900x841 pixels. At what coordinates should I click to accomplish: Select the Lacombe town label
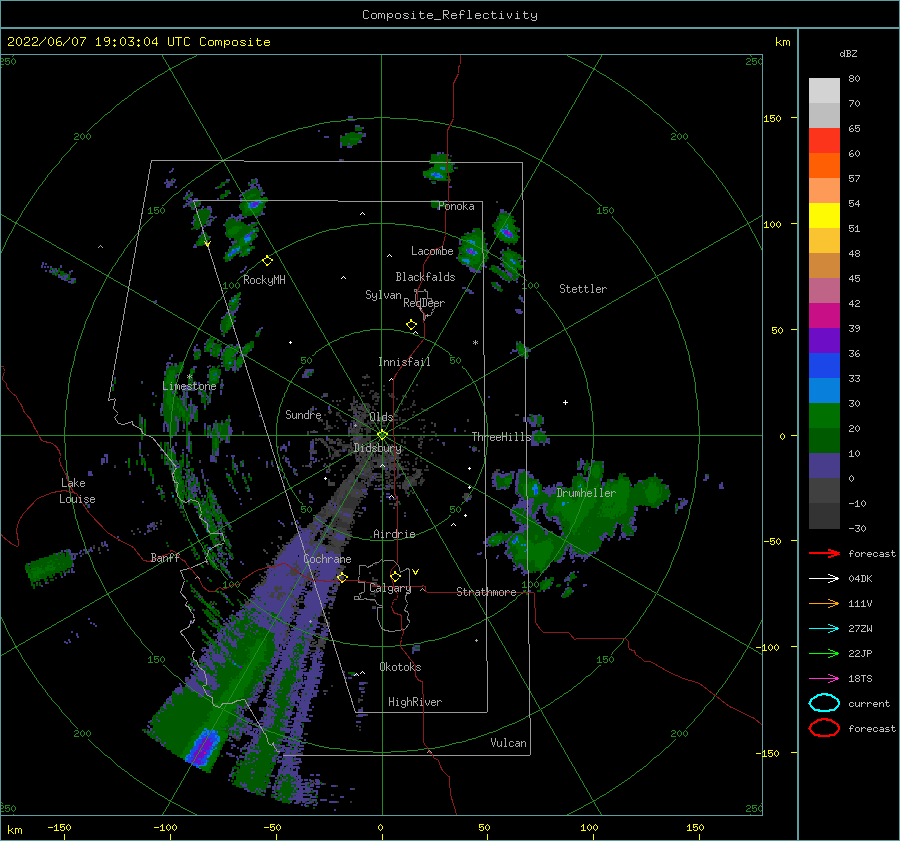pos(432,251)
